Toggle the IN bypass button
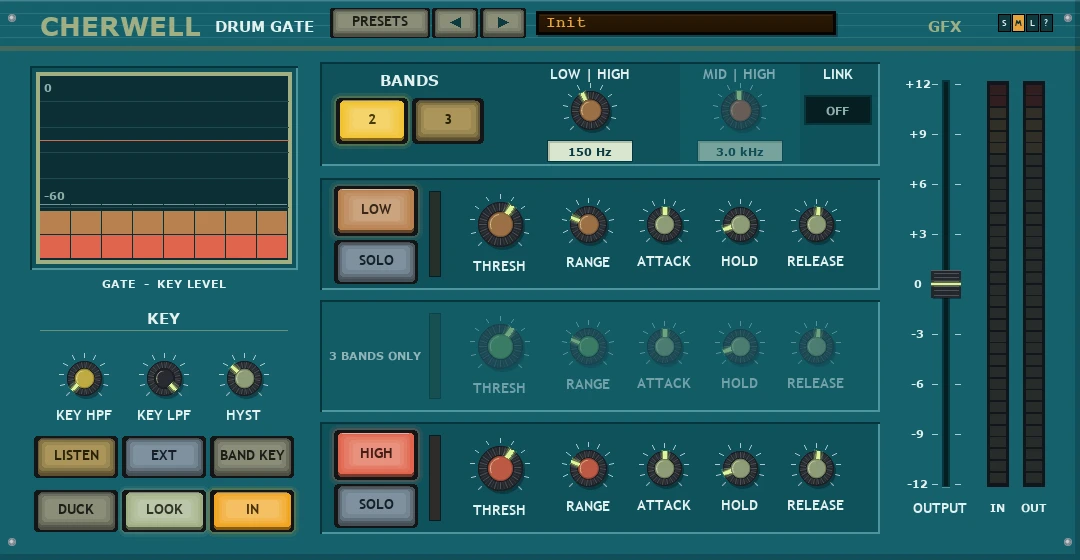This screenshot has width=1080, height=560. 252,510
